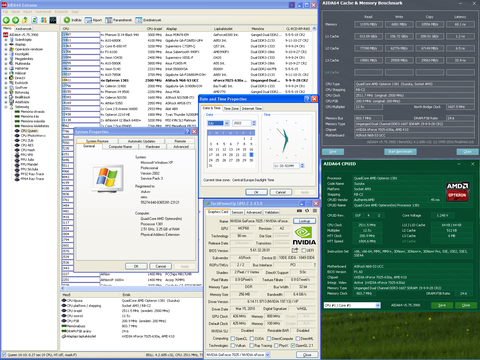Image resolution: width=480 pixels, height=360 pixels.
Task: Toggle CUDA checkbox in GPU-Z
Action: [x=252, y=339]
